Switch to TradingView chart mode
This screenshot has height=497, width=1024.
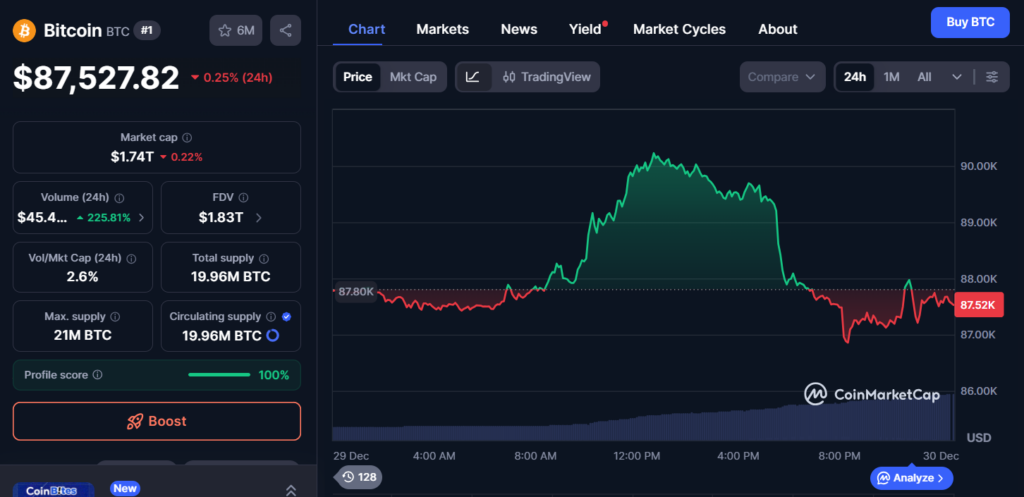(546, 77)
